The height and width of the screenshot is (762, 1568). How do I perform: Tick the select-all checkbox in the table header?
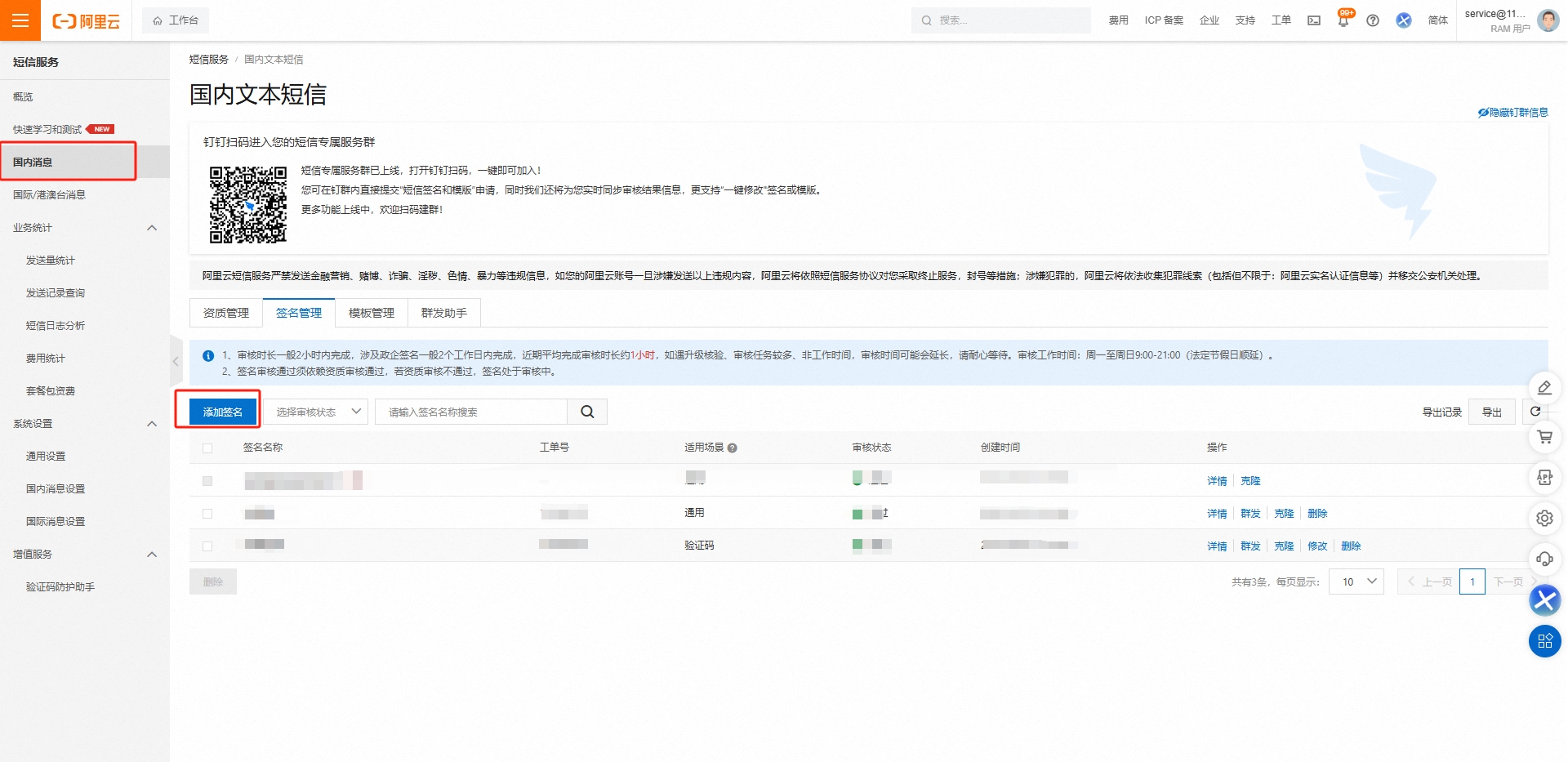[207, 448]
